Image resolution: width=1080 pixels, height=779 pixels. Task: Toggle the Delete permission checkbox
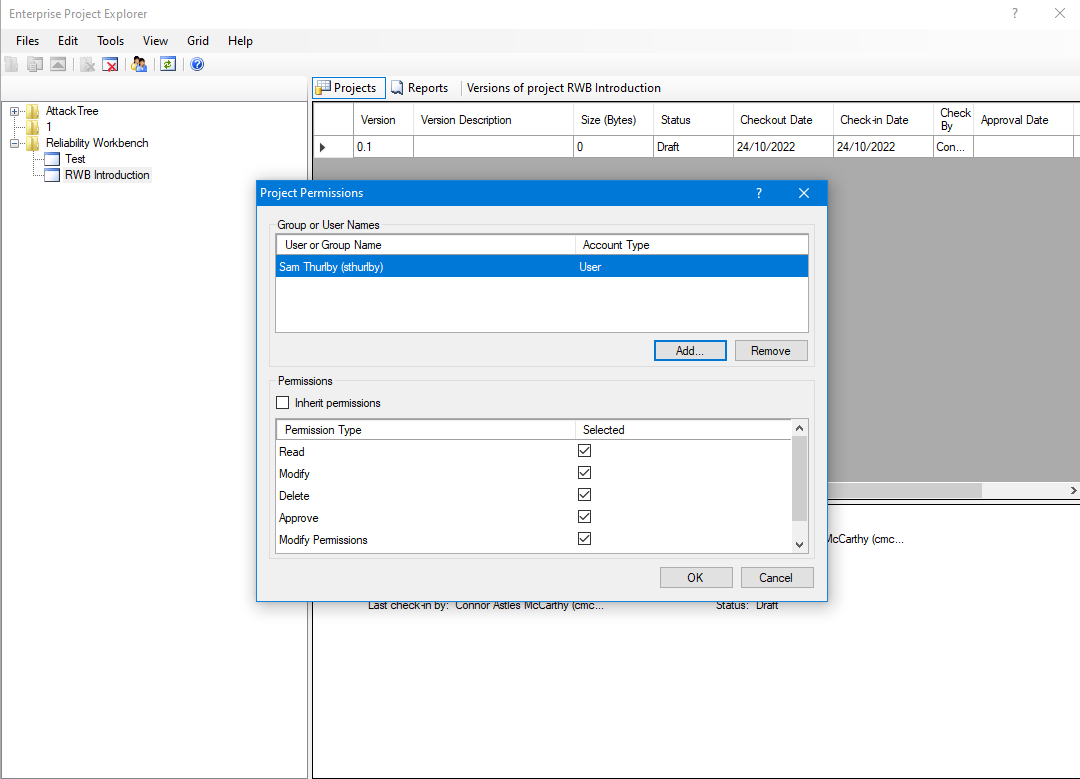point(585,495)
